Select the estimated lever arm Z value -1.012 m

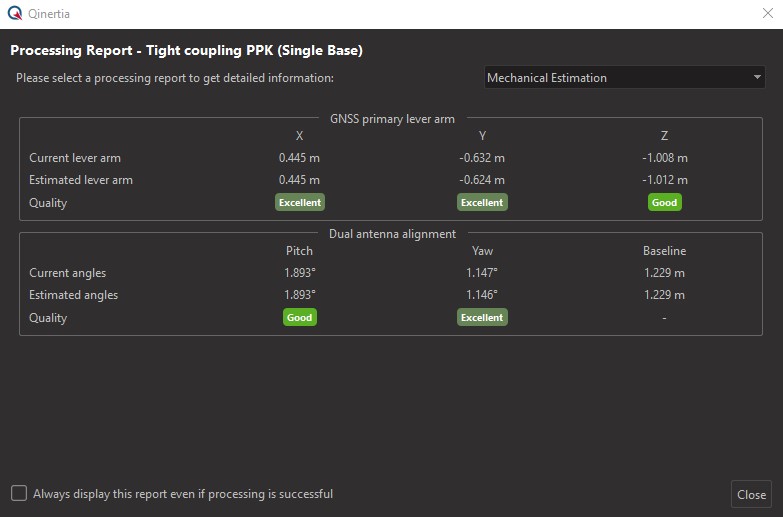[x=664, y=180]
